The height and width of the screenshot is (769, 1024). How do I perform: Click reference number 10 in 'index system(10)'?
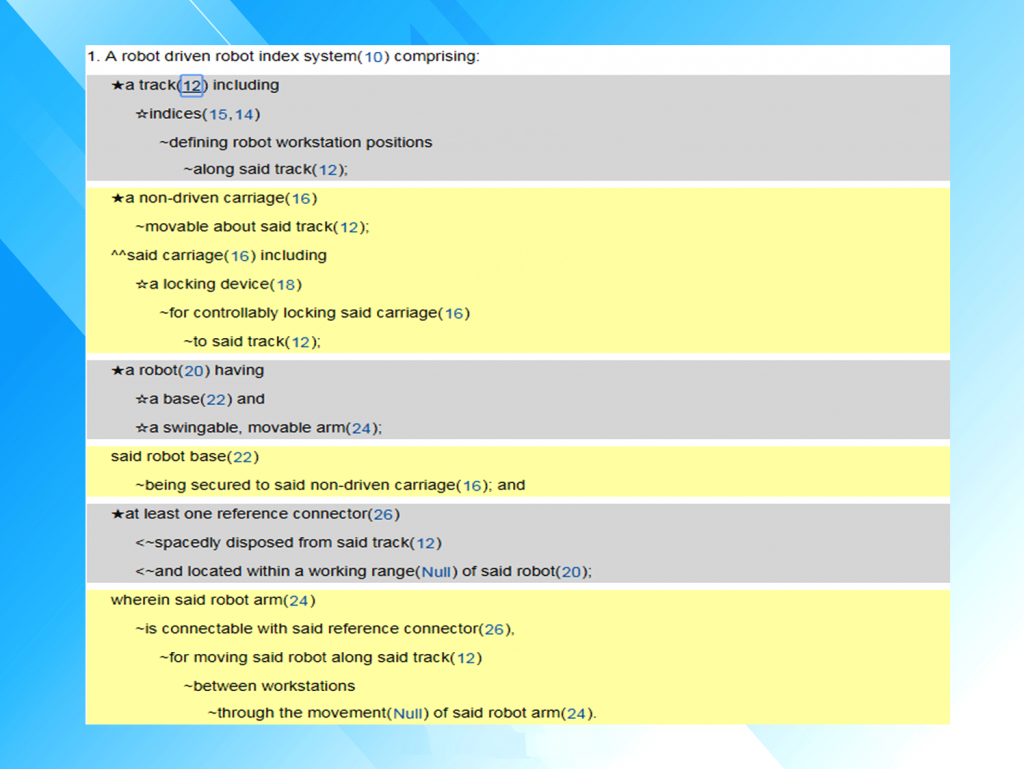pos(373,57)
